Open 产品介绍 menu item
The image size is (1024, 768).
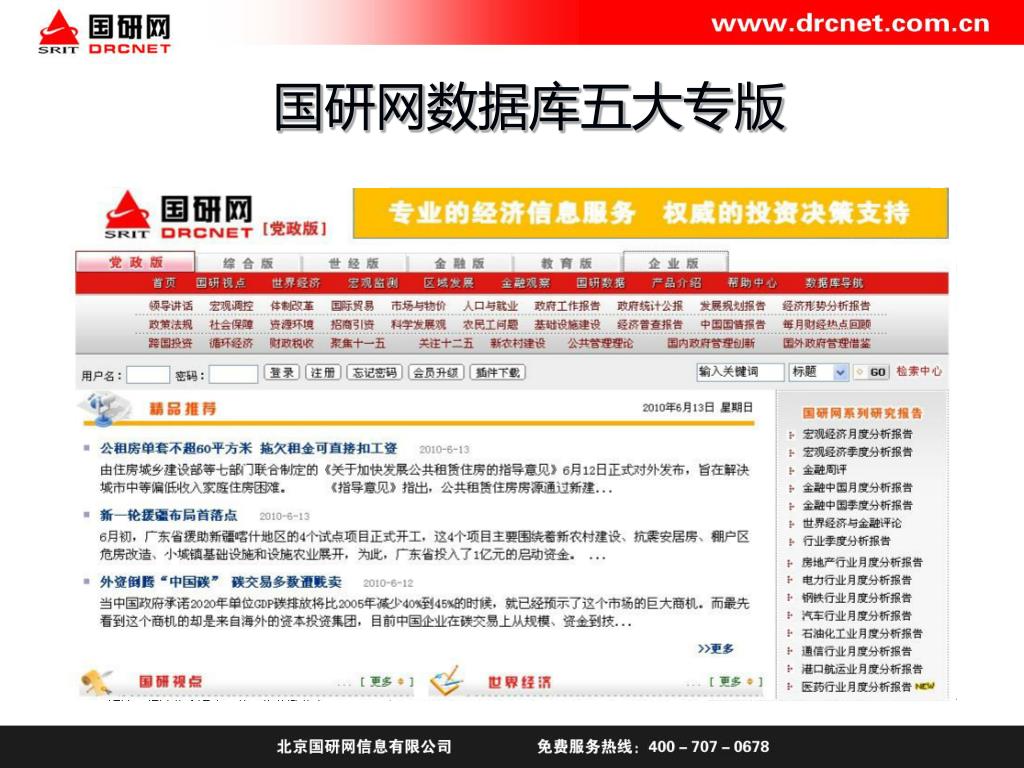677,283
